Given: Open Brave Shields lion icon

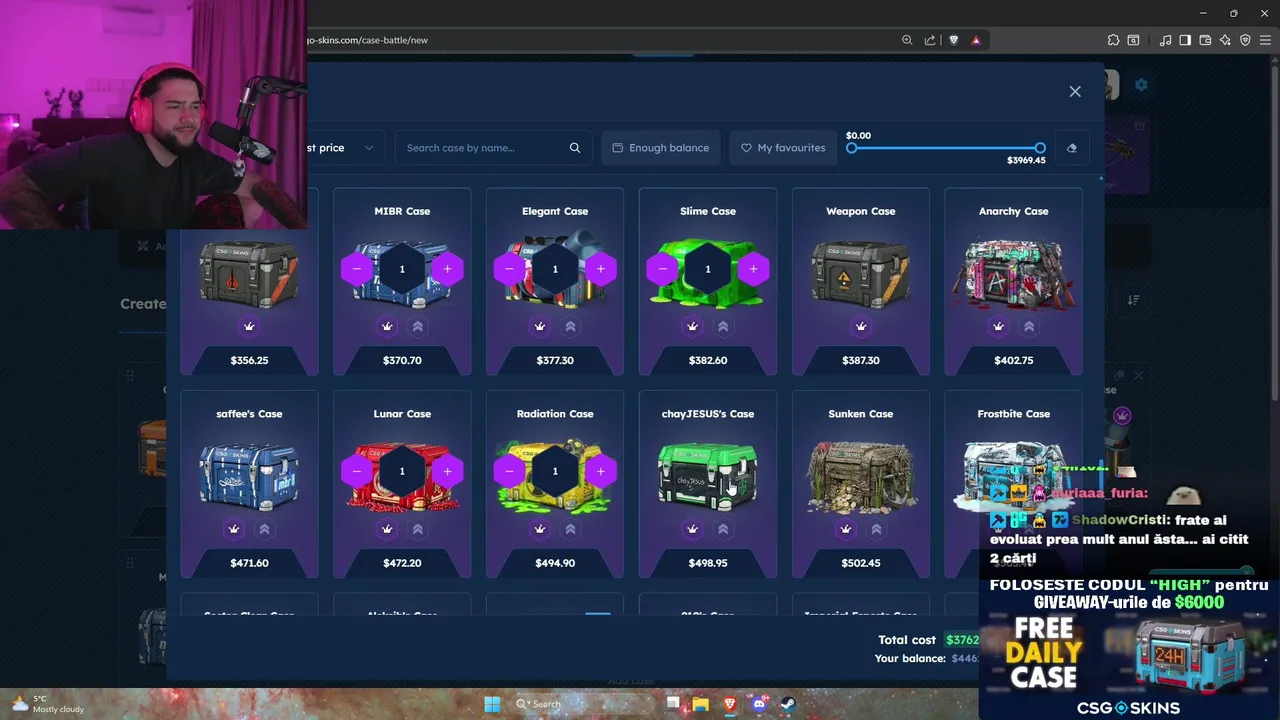Looking at the screenshot, I should pos(953,40).
